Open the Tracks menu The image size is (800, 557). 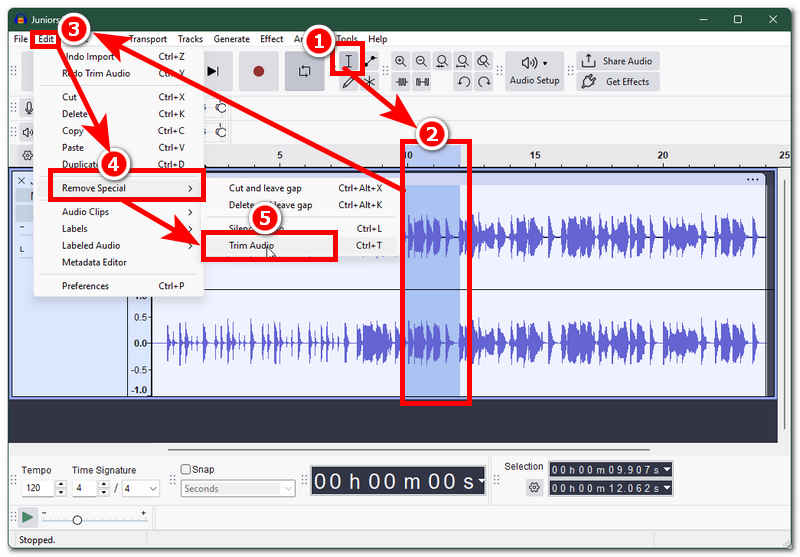190,39
